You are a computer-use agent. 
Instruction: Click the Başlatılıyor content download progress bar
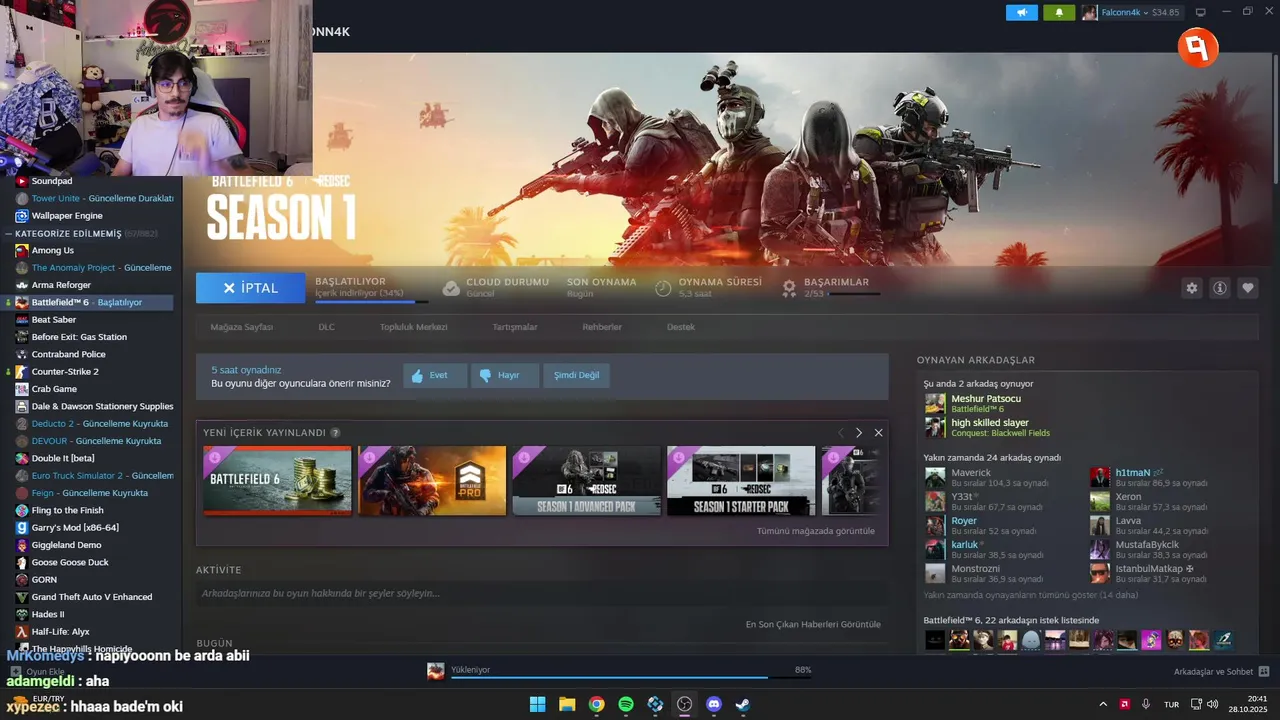372,301
